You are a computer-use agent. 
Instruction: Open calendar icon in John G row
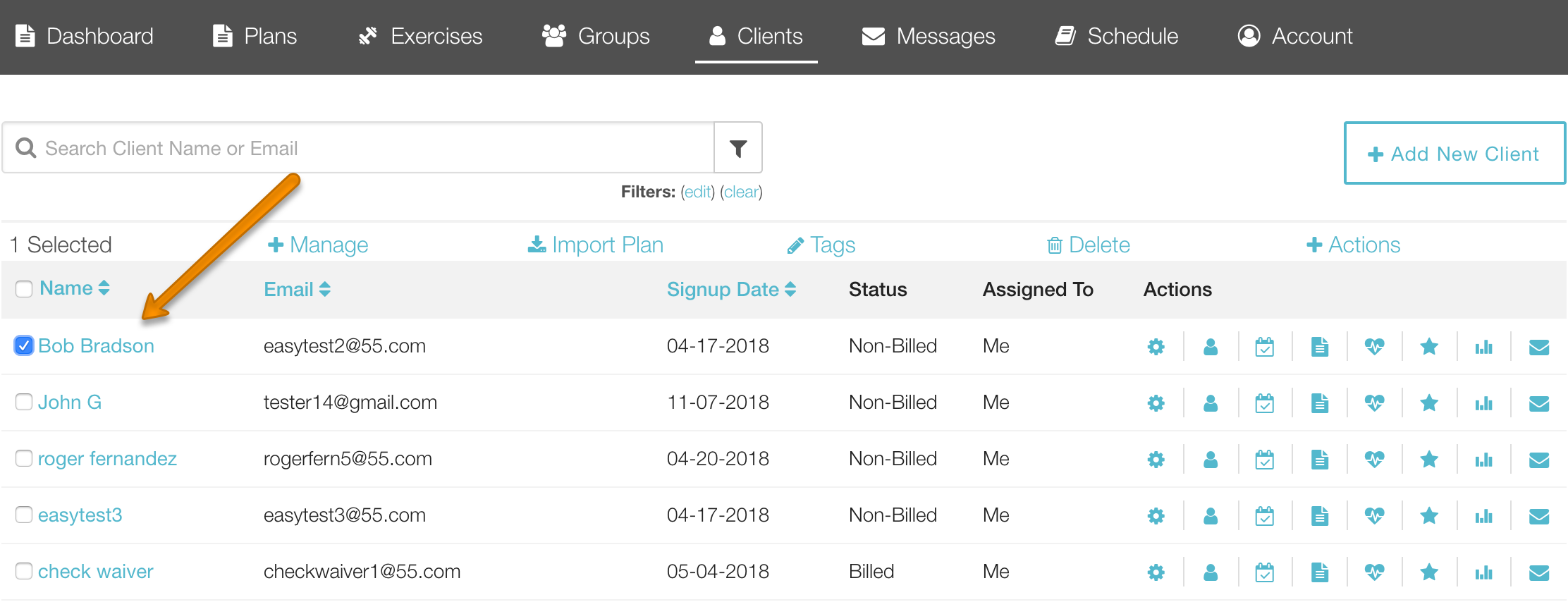[1265, 403]
